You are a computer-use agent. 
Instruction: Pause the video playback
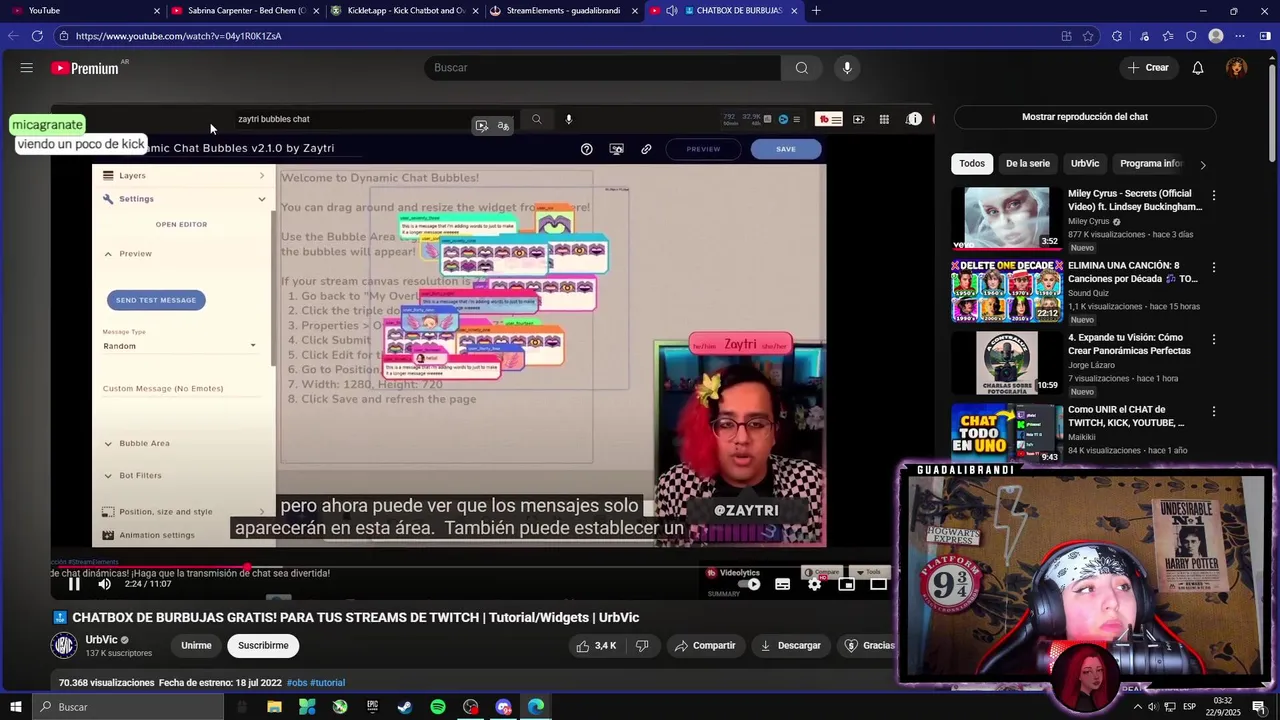pyautogui.click(x=74, y=585)
